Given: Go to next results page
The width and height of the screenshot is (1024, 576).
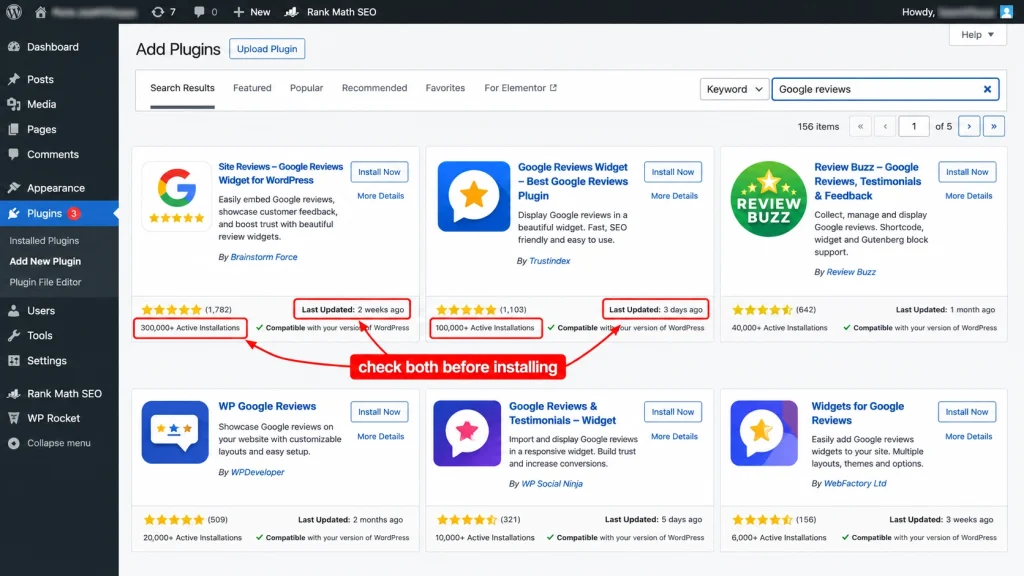Looking at the screenshot, I should coord(969,126).
